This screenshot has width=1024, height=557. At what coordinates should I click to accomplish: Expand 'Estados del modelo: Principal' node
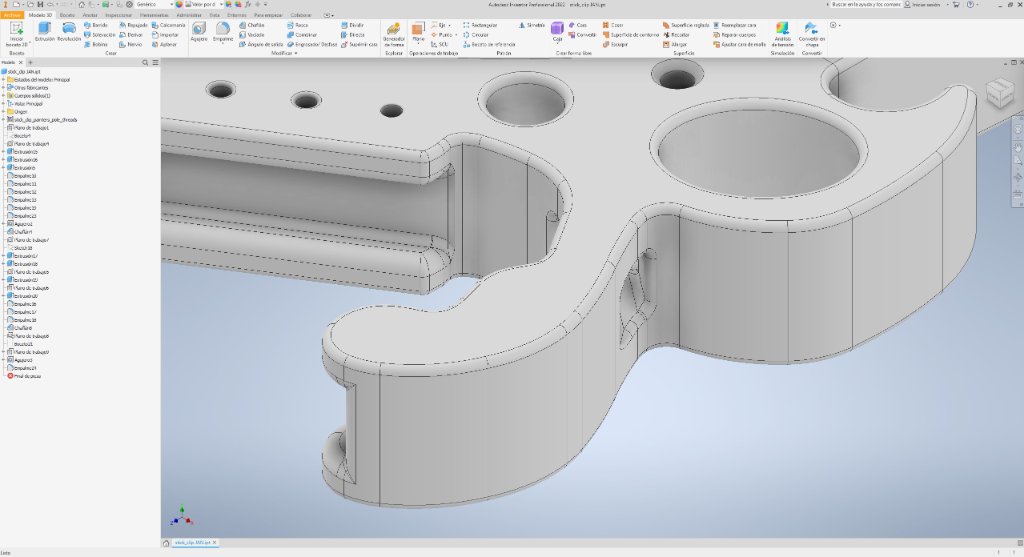coord(3,80)
